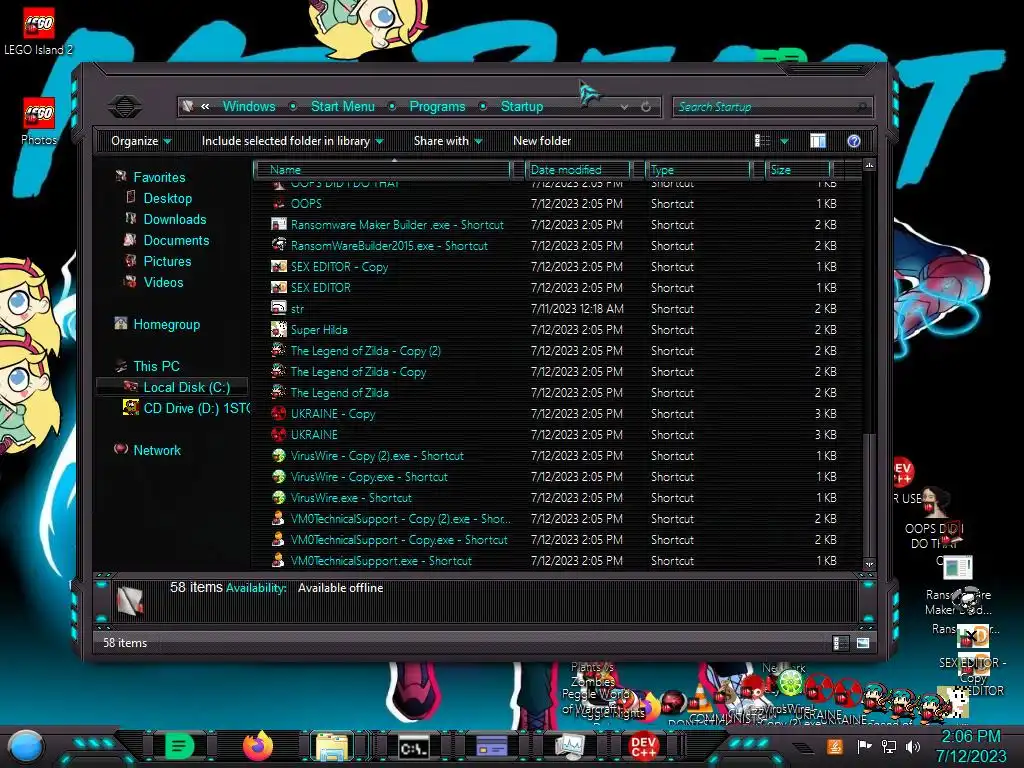1024x768 pixels.
Task: Toggle the preview pane icon
Action: 818,141
